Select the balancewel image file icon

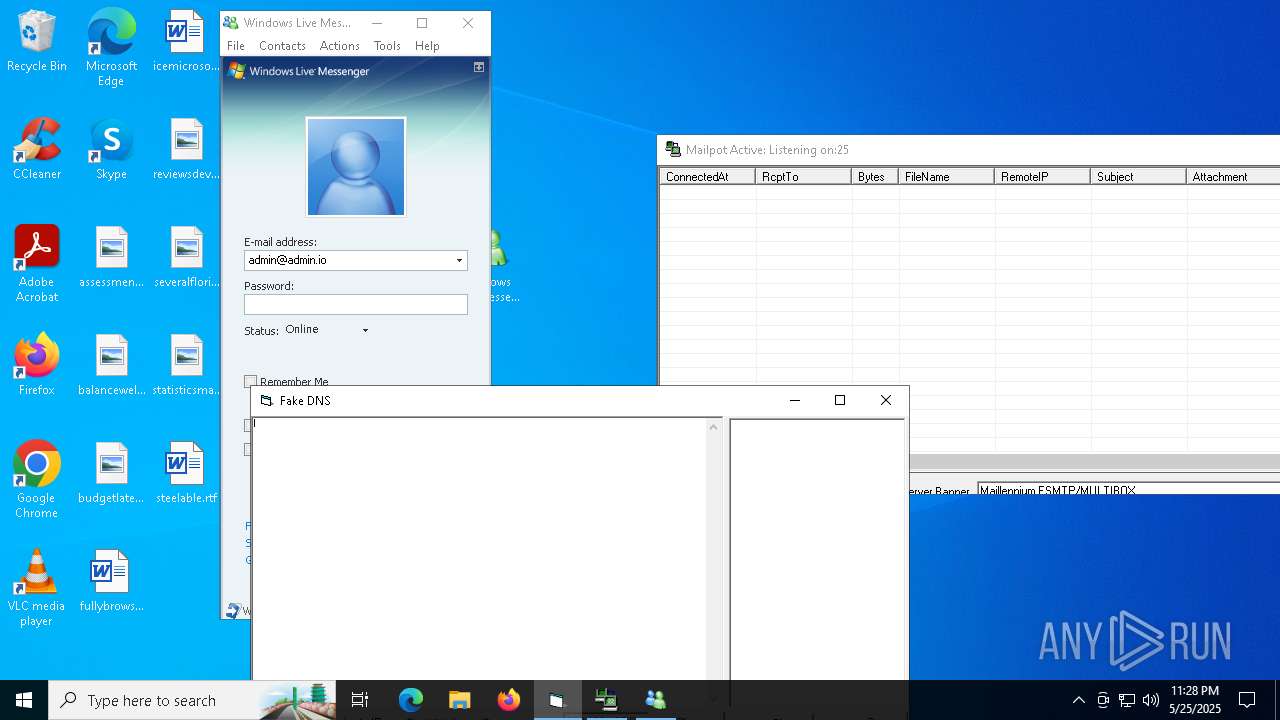coord(111,366)
